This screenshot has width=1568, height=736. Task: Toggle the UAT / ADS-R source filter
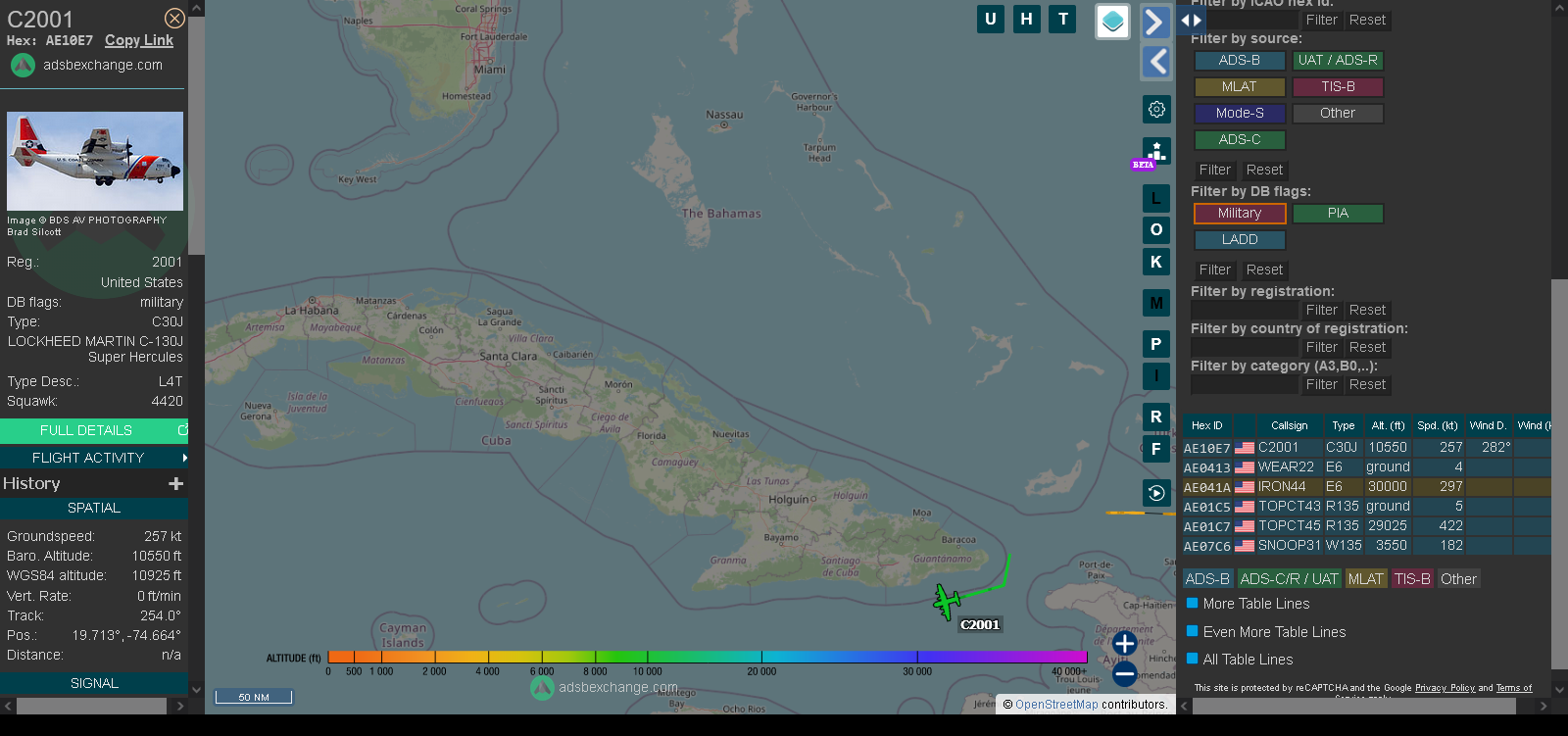coord(1338,61)
